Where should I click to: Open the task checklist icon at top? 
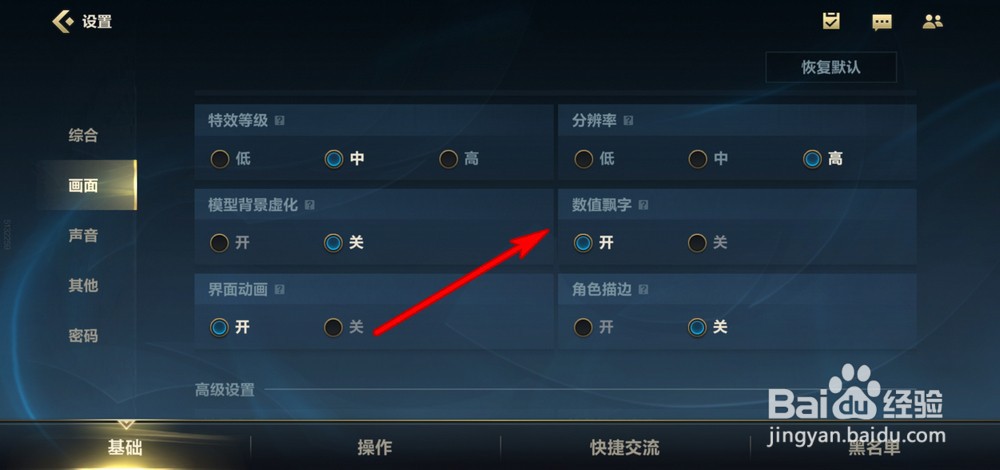(x=831, y=21)
